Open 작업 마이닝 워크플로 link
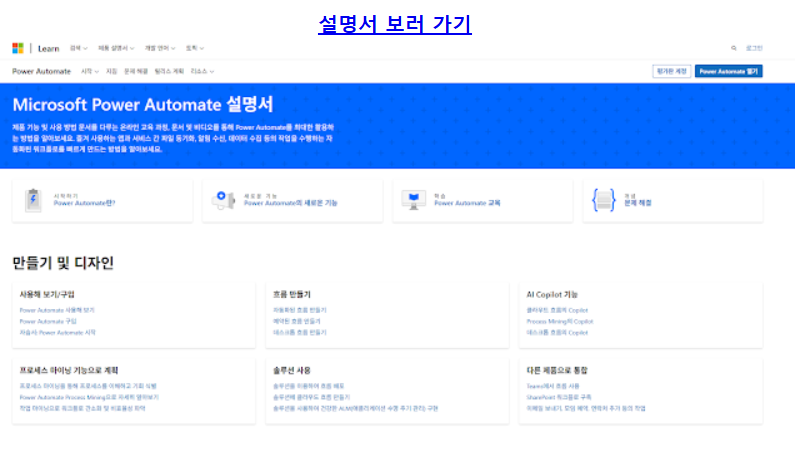The image size is (808, 453). [82, 408]
